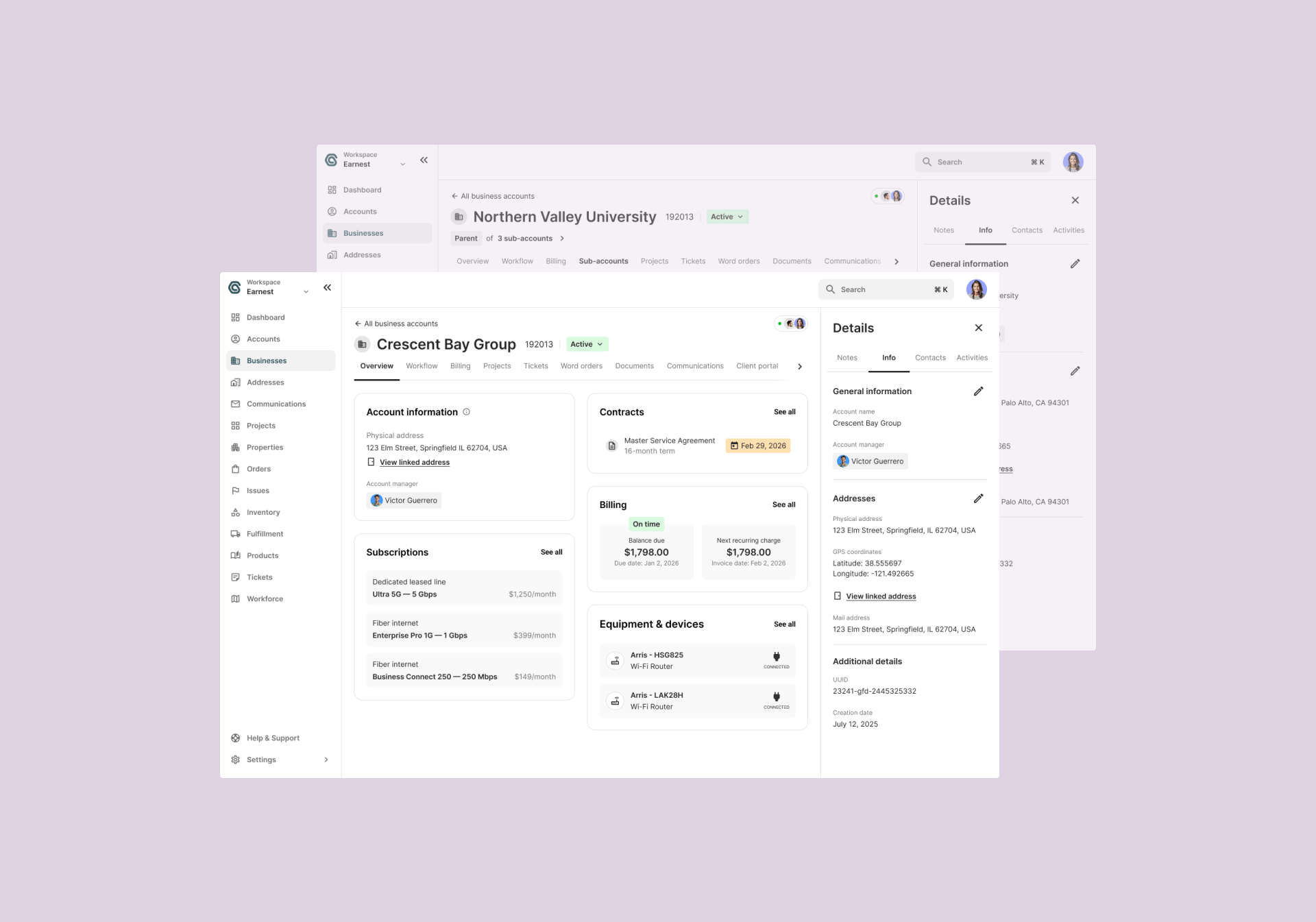Expand the Earnest workspace switcher
This screenshot has width=1316, height=922.
pos(306,292)
